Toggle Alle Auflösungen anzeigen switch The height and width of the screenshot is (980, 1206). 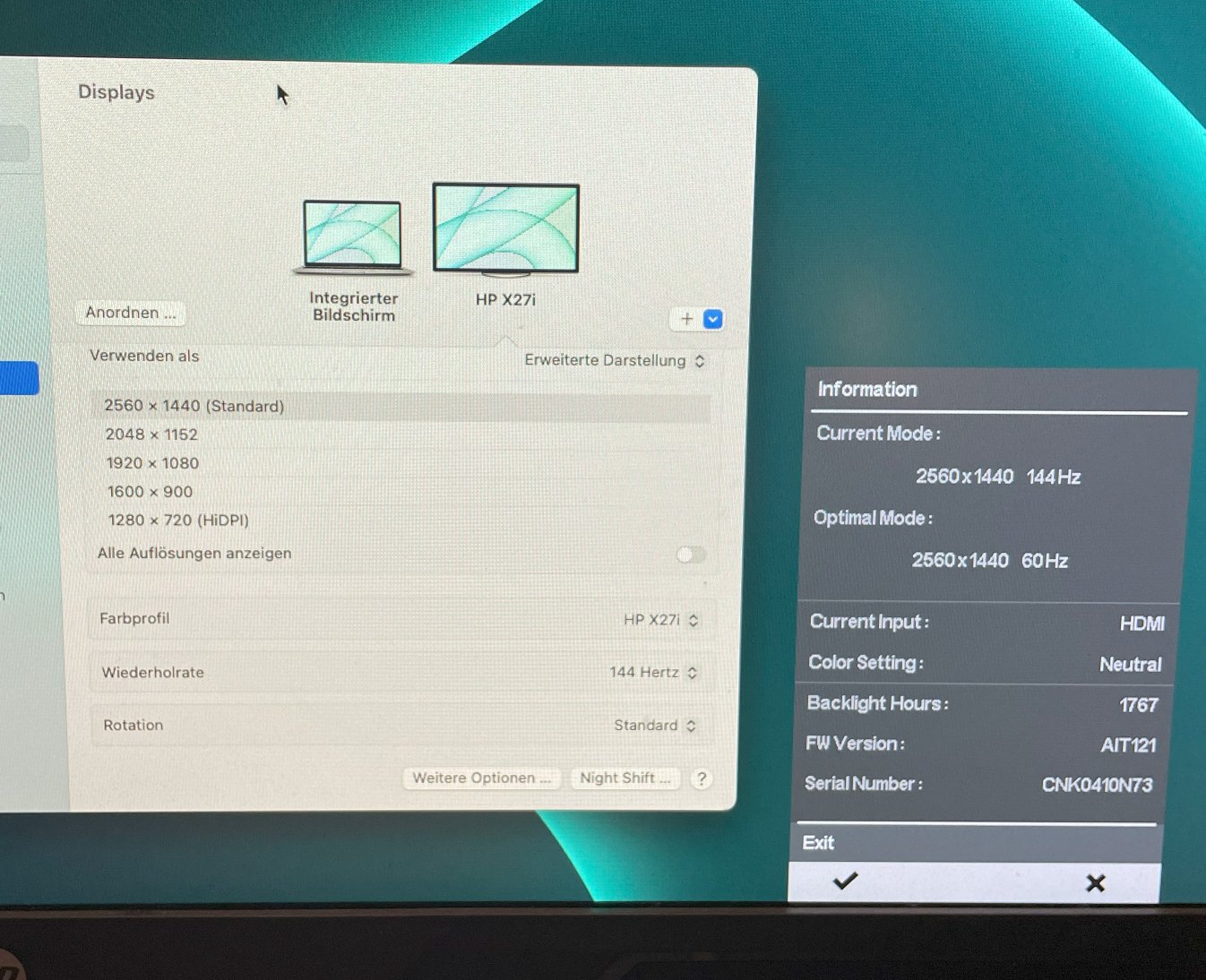click(x=691, y=554)
